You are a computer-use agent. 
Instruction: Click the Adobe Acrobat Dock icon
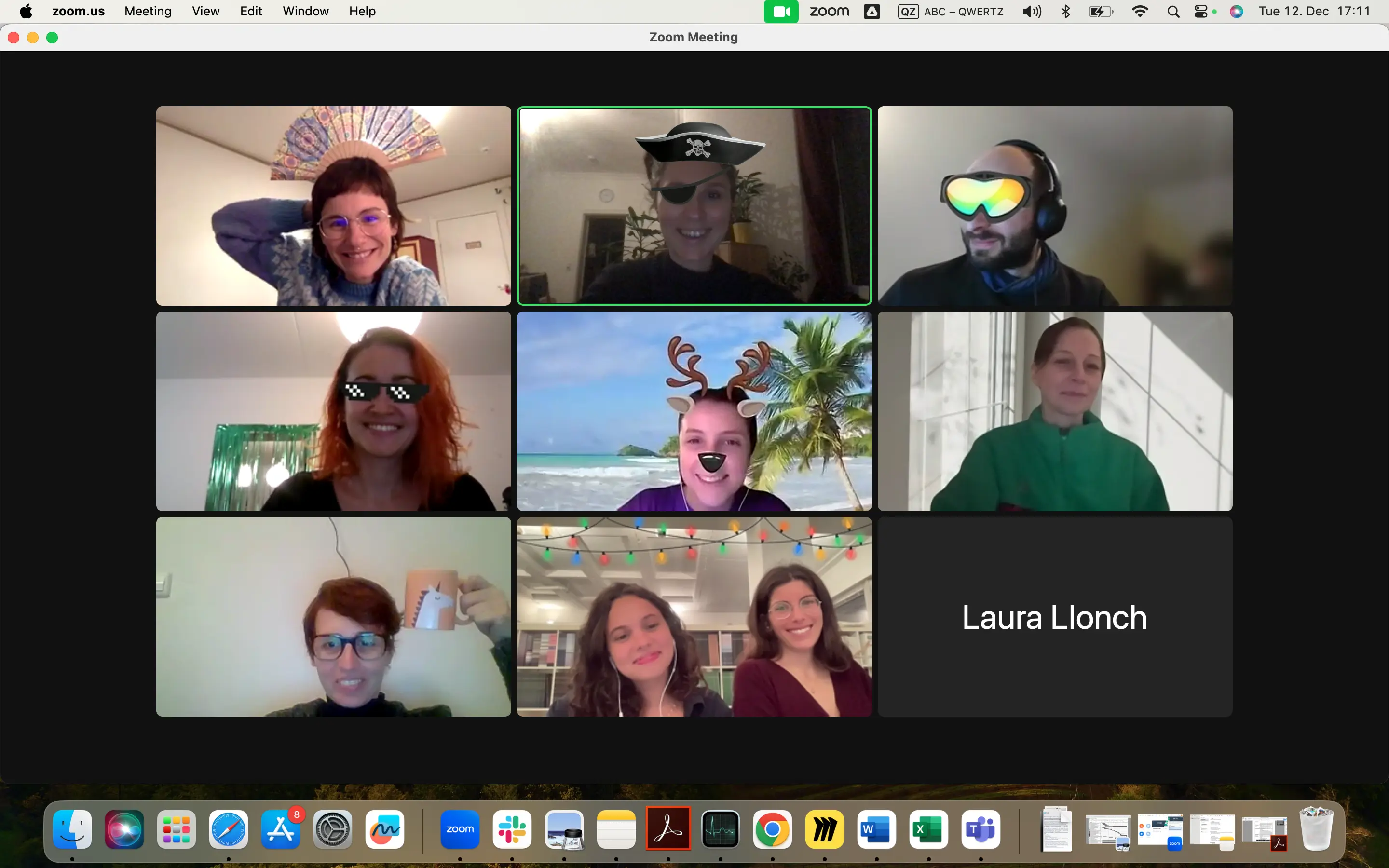[x=668, y=829]
